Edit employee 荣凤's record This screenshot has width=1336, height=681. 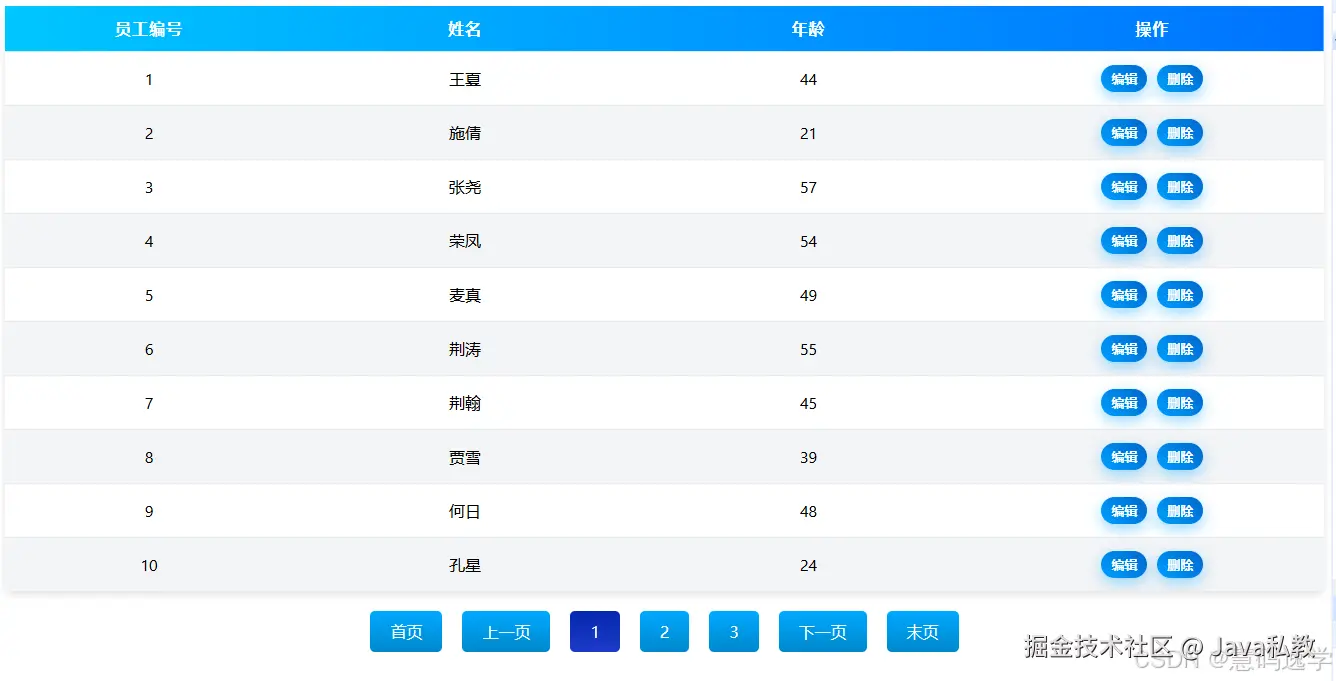point(1124,241)
